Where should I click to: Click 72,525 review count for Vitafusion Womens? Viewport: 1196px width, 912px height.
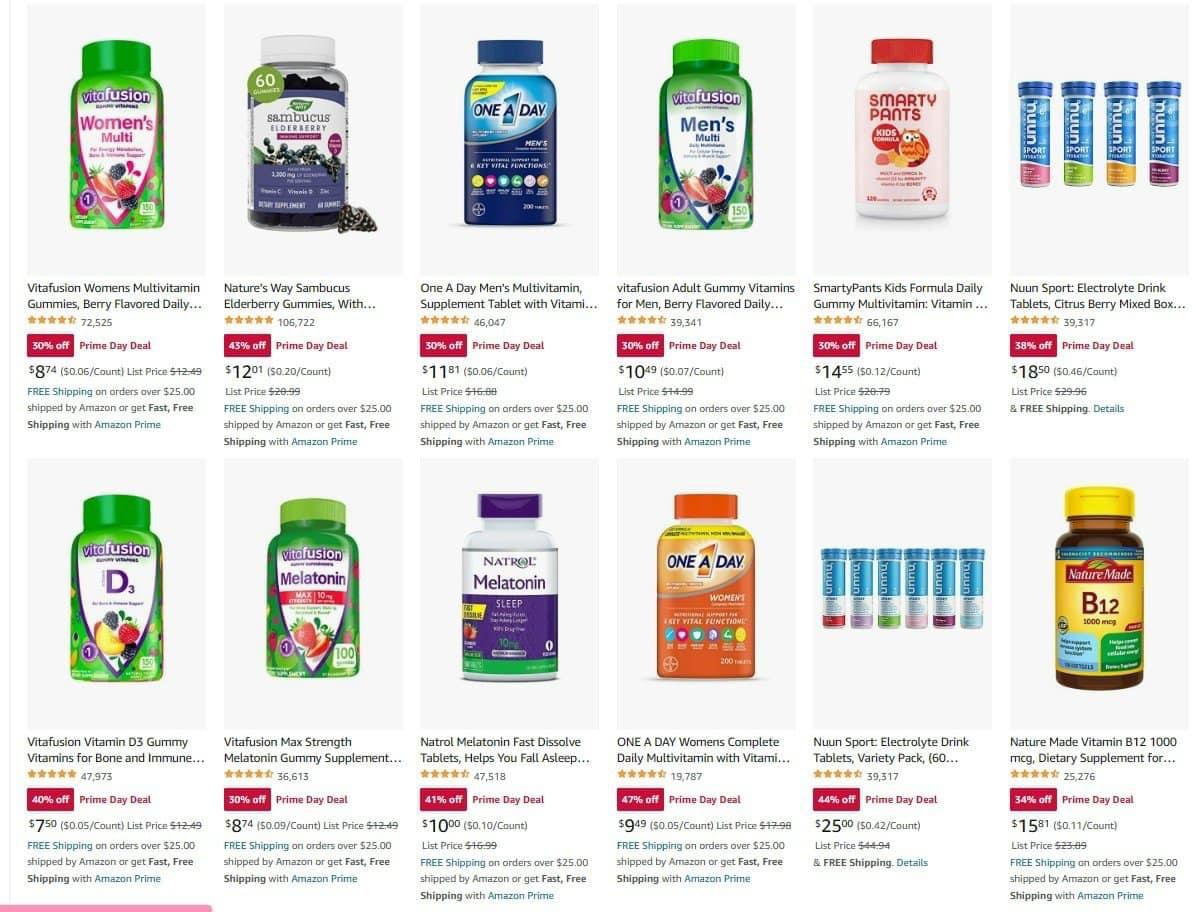[96, 322]
